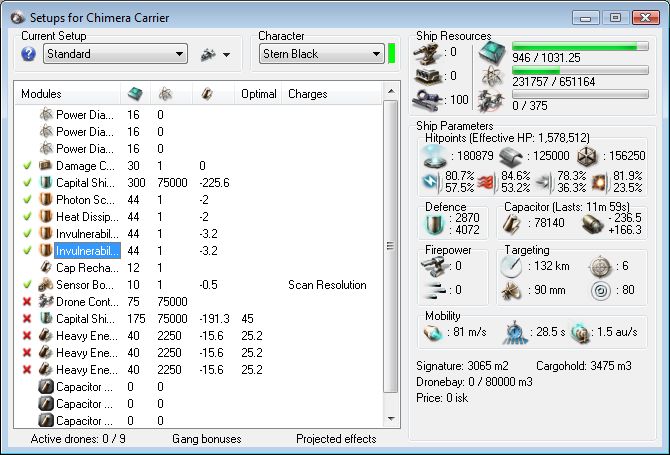Click the Active drones: 0 / 9 label
This screenshot has width=670, height=455.
point(78,439)
